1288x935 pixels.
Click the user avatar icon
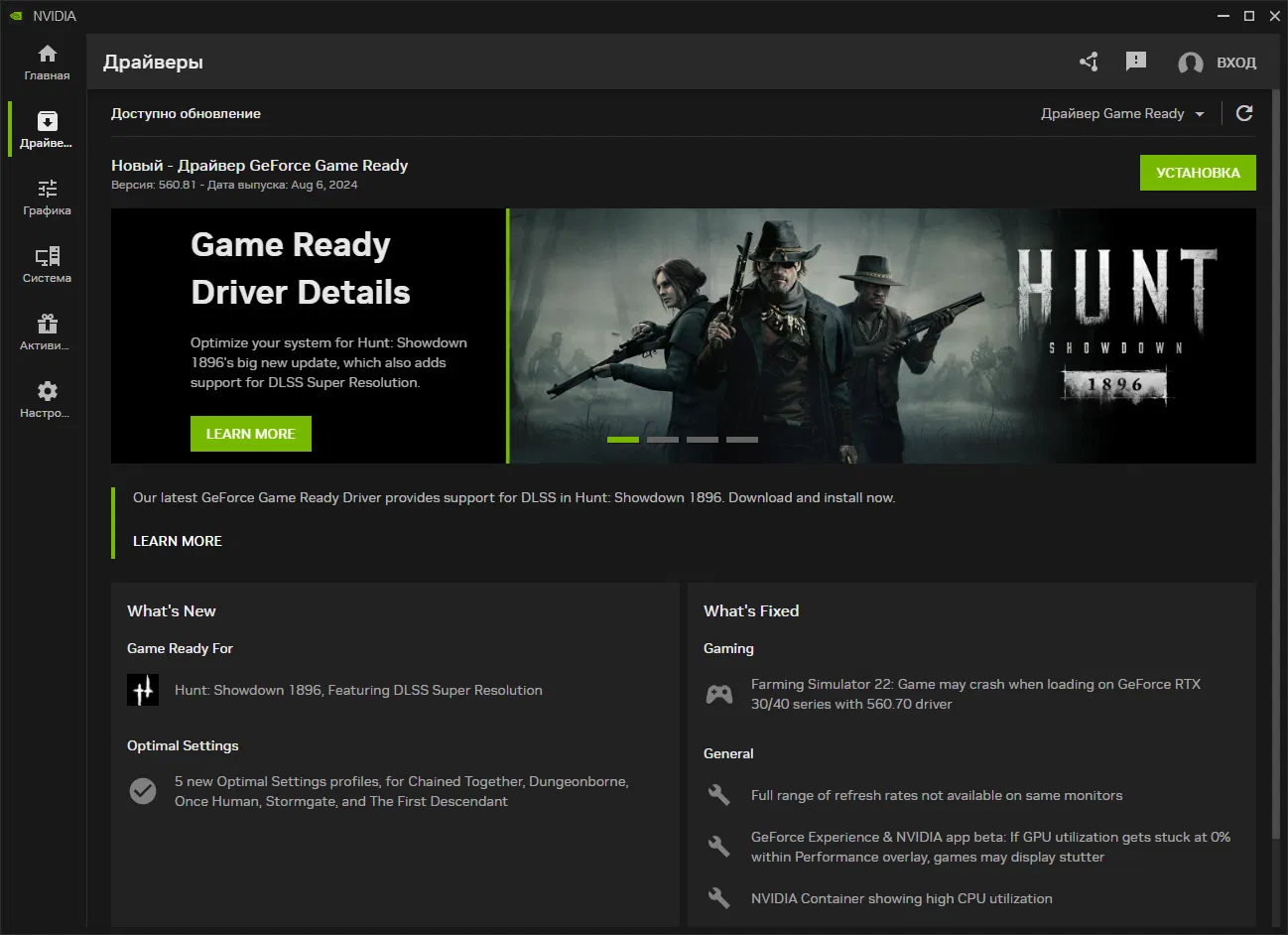(x=1190, y=63)
